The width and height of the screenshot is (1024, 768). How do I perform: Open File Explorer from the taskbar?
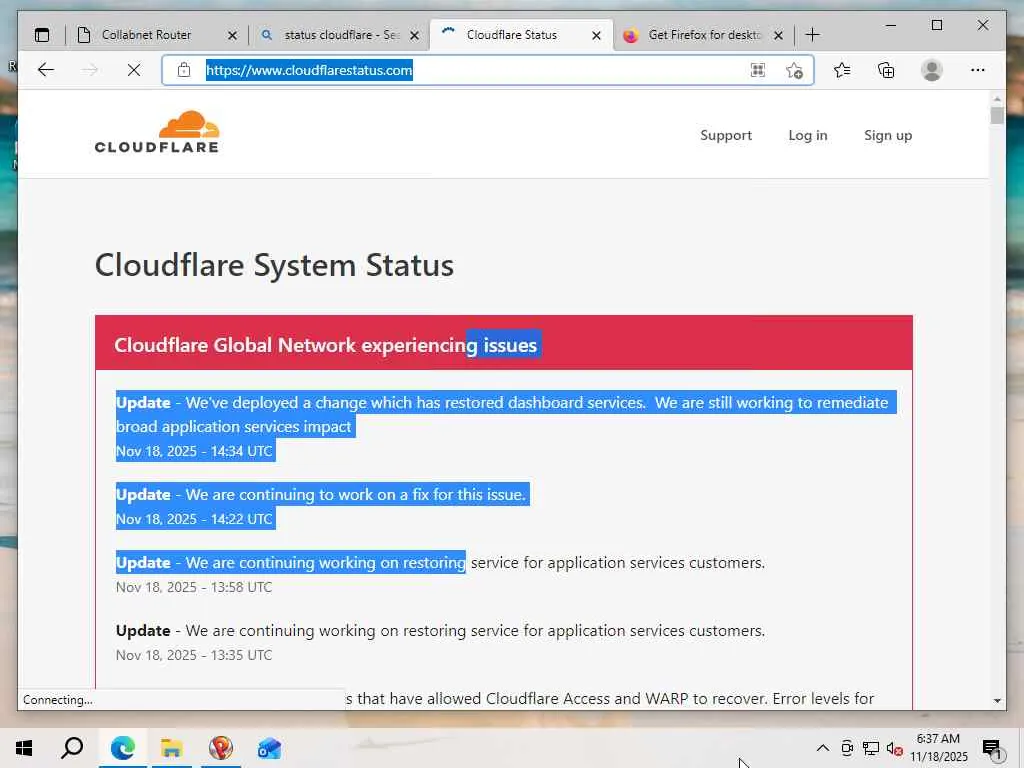(172, 748)
